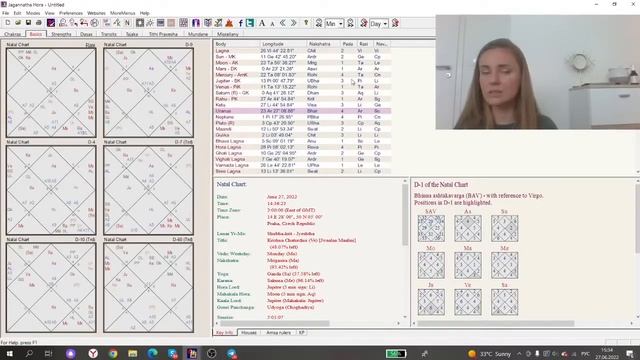Click the ashtakavarga pane horizontal scrollbar
The height and width of the screenshot is (360, 640).
click(x=524, y=323)
